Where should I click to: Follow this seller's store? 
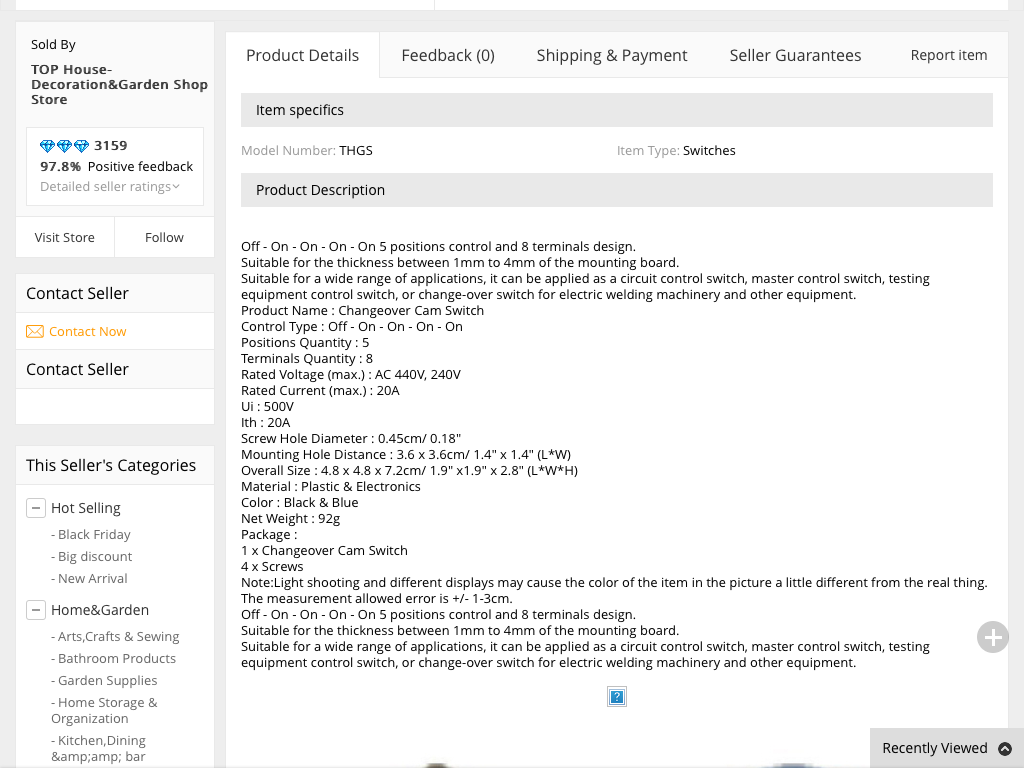[164, 237]
